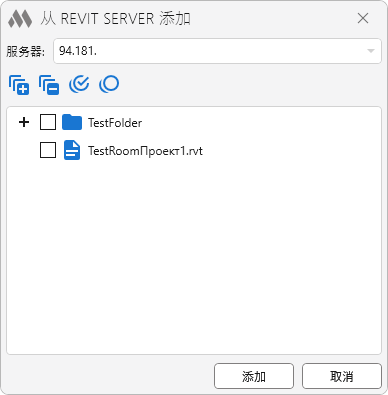Image resolution: width=388 pixels, height=395 pixels.
Task: Click the application logo in title bar
Action: coord(20,19)
